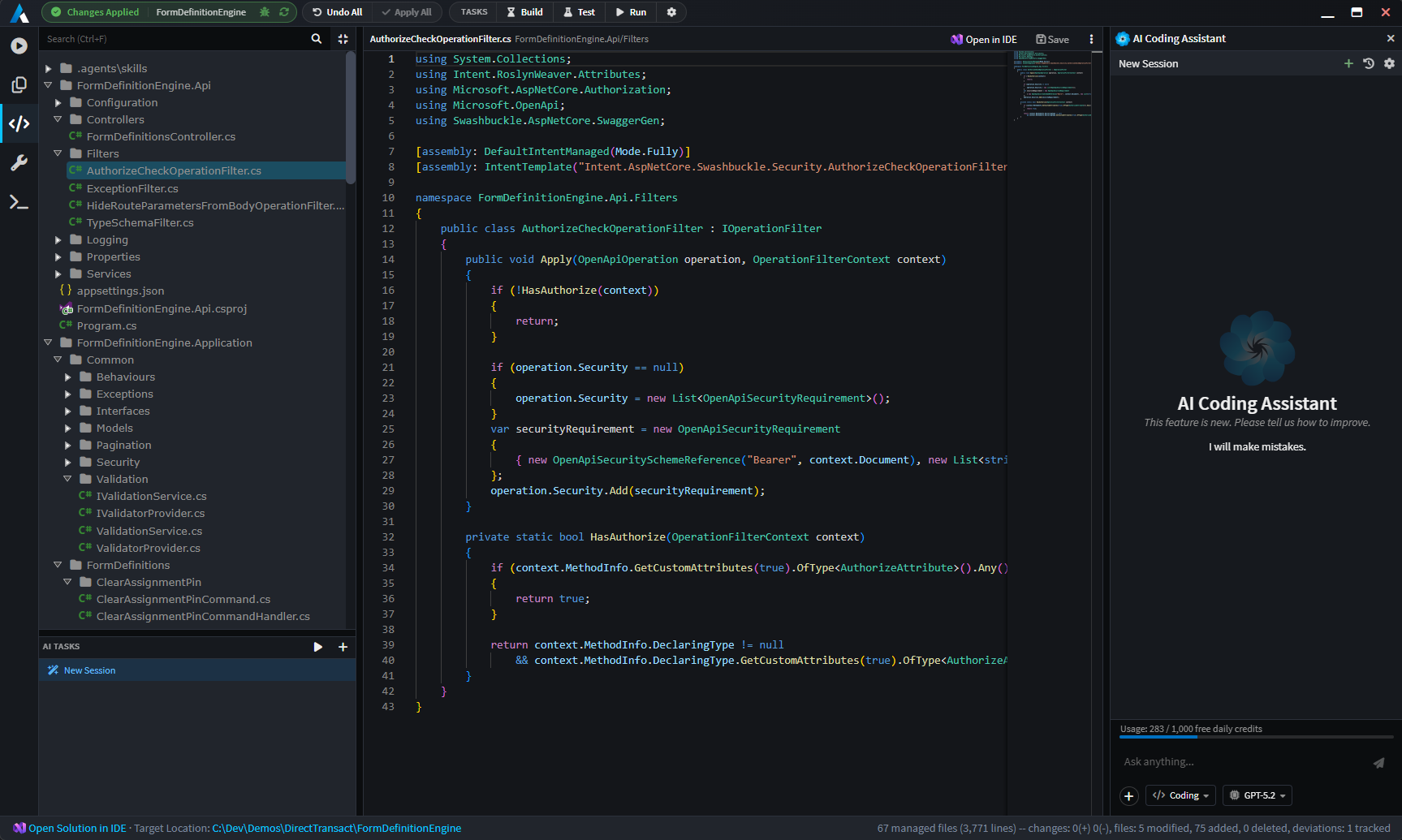This screenshot has height=840, width=1402.
Task: Save the current file
Action: [1052, 39]
